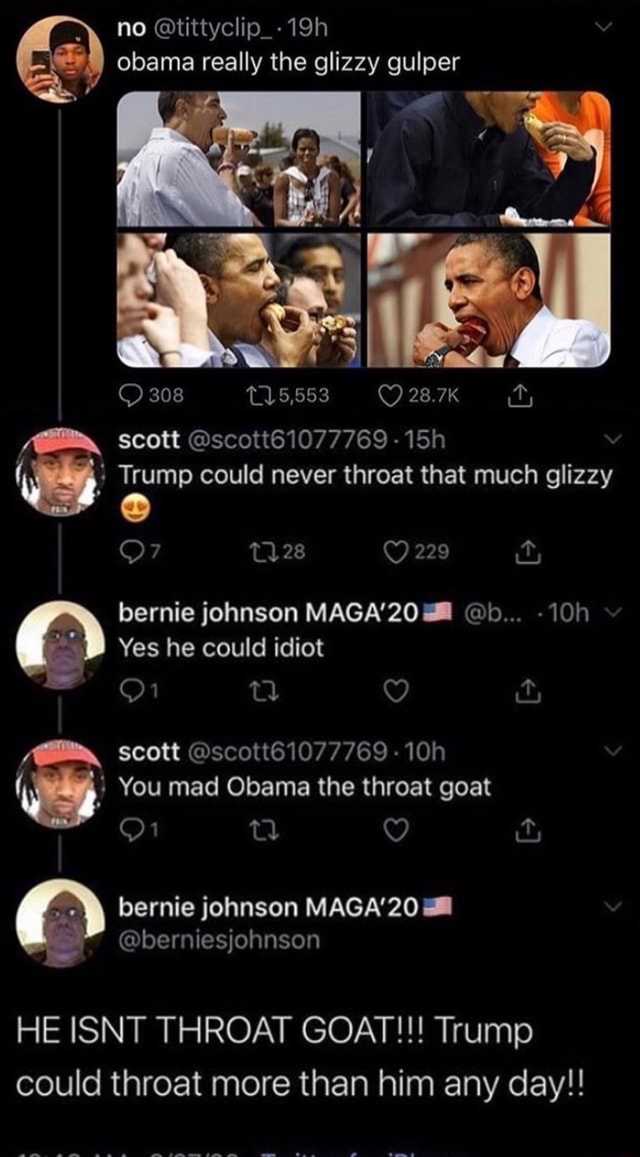Click the reply icon on @tittyclip_'s tweet

[131, 395]
